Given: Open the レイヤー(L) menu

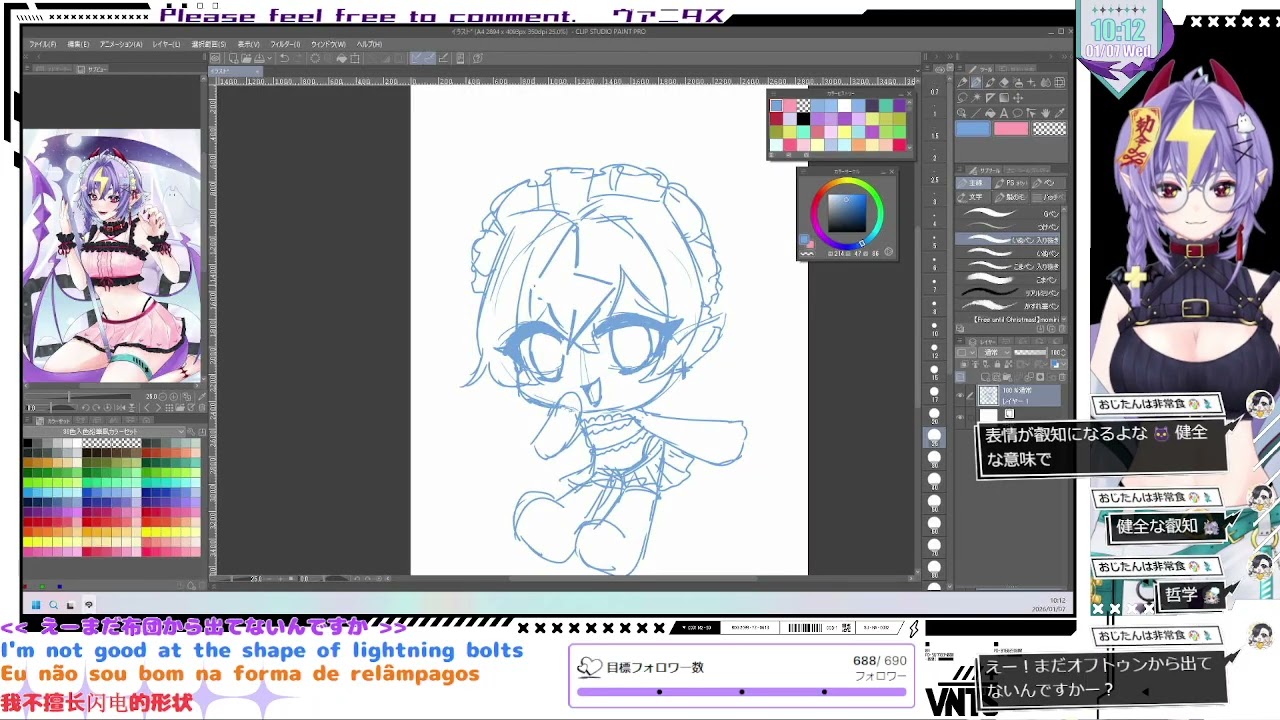Looking at the screenshot, I should (166, 45).
